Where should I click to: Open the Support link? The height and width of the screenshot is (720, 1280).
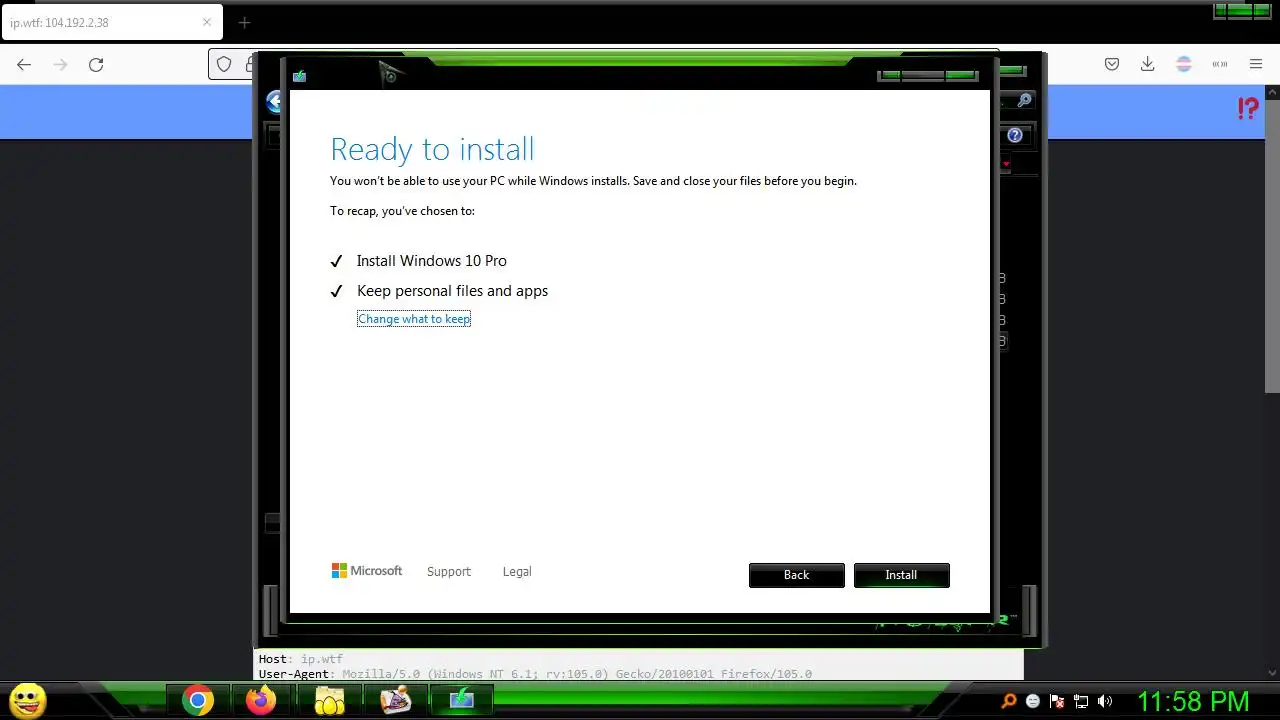(x=448, y=572)
